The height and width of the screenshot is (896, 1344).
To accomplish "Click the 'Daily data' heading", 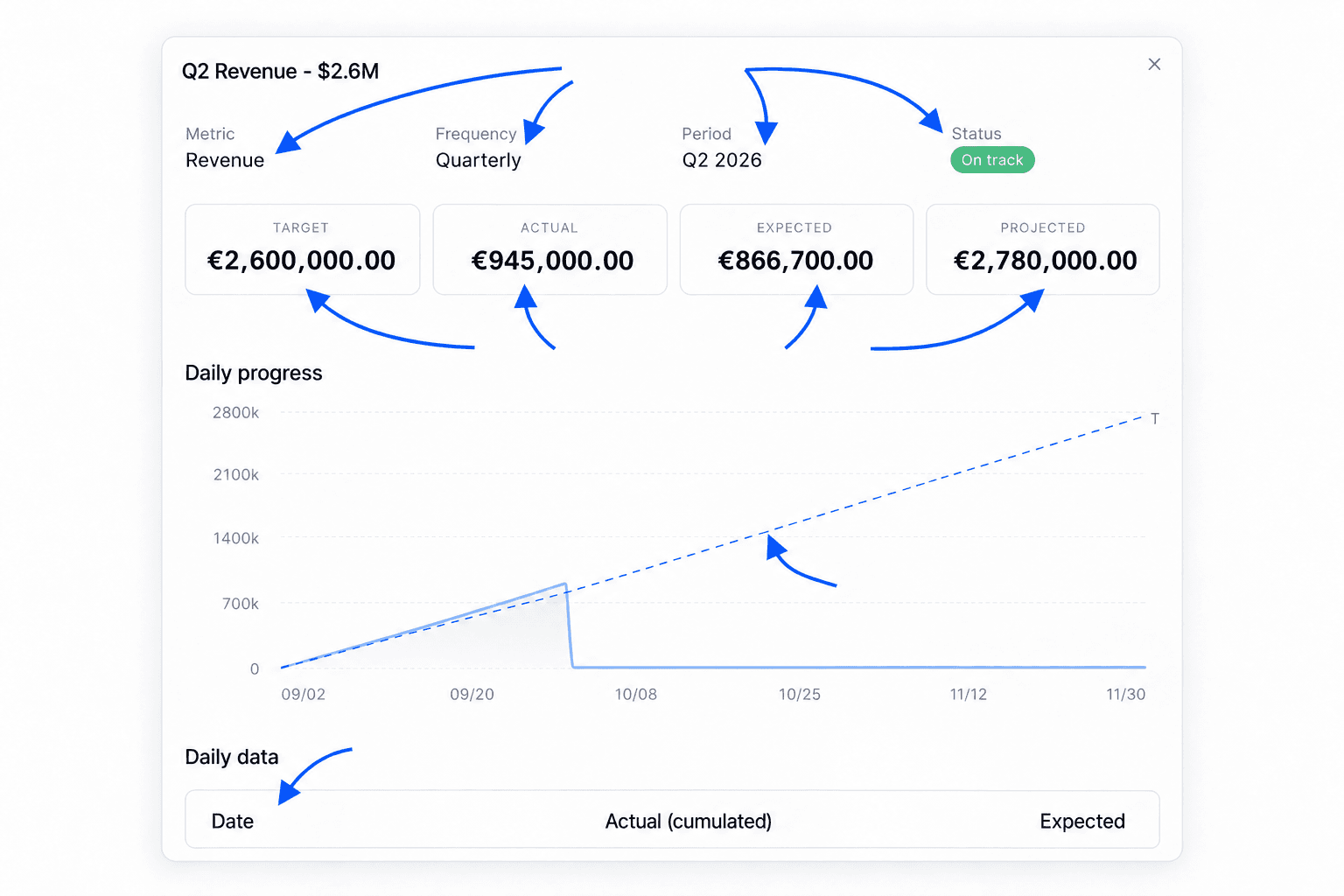I will pyautogui.click(x=232, y=757).
